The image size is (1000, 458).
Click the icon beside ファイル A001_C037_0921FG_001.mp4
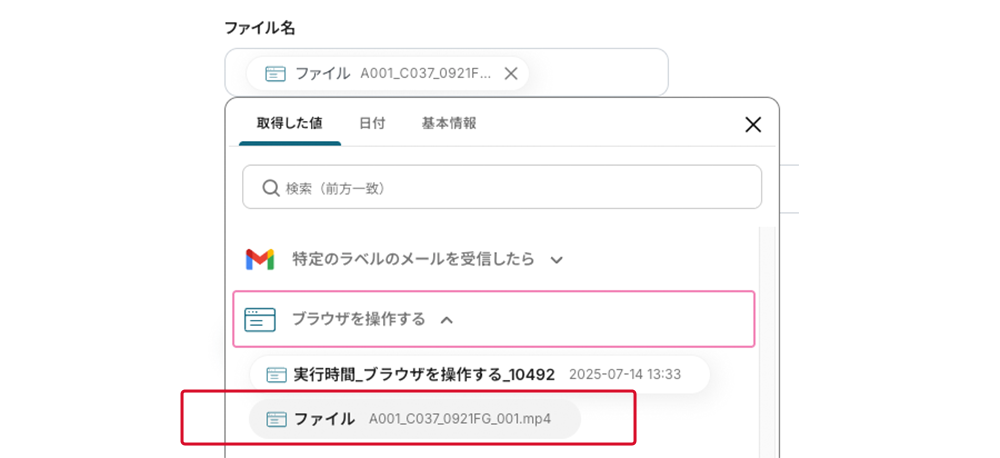276,419
